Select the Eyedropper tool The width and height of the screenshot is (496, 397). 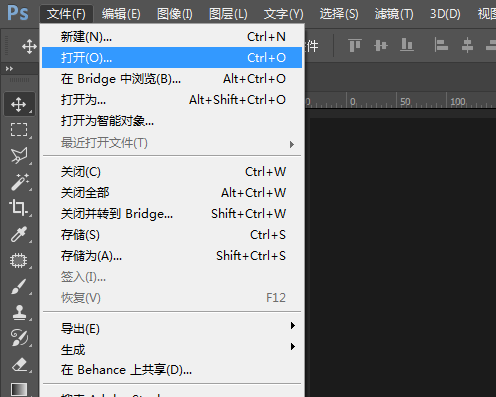(19, 234)
